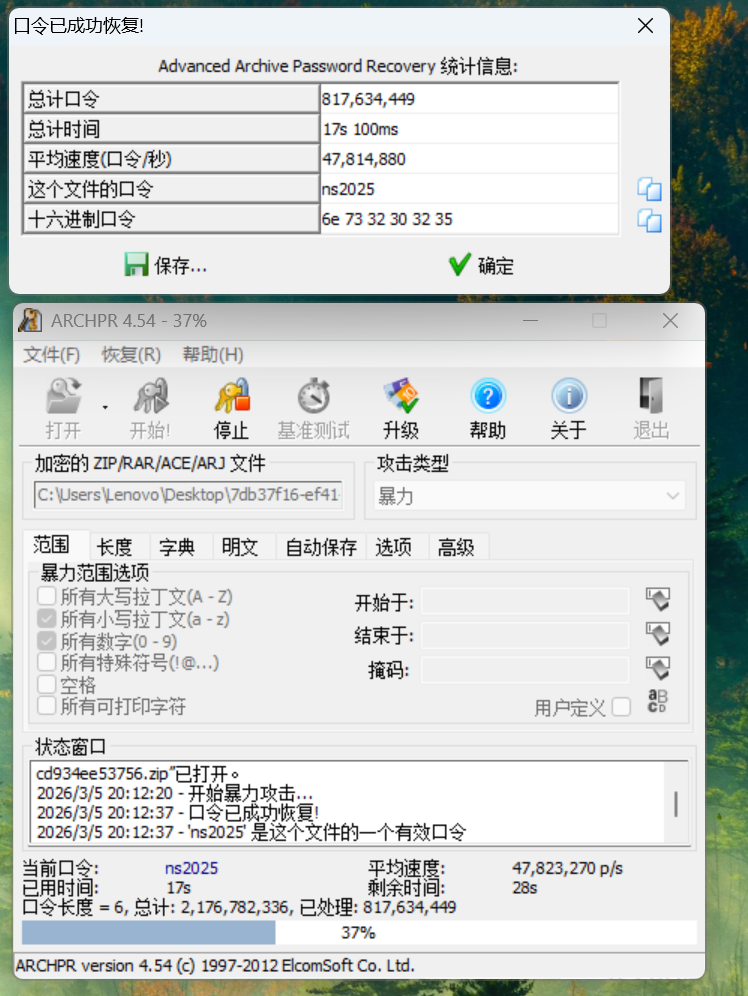Click the icon beside 结束于 field

coord(658,633)
